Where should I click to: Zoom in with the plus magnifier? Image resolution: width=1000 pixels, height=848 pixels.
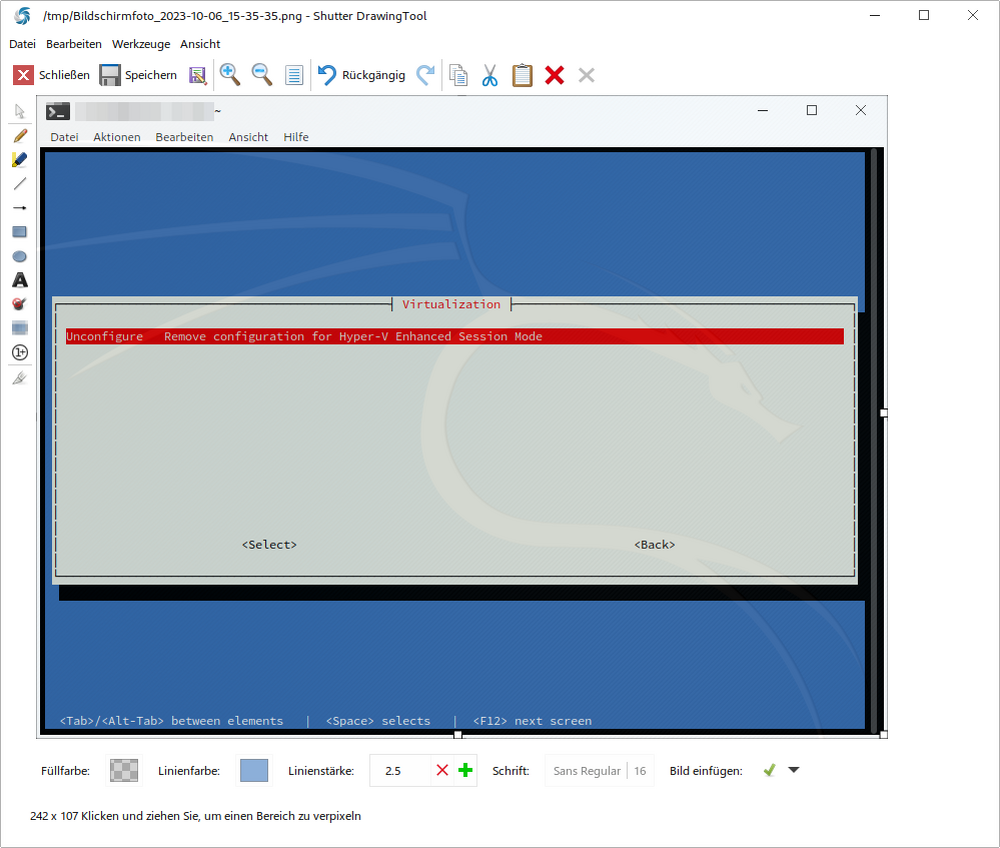[230, 75]
